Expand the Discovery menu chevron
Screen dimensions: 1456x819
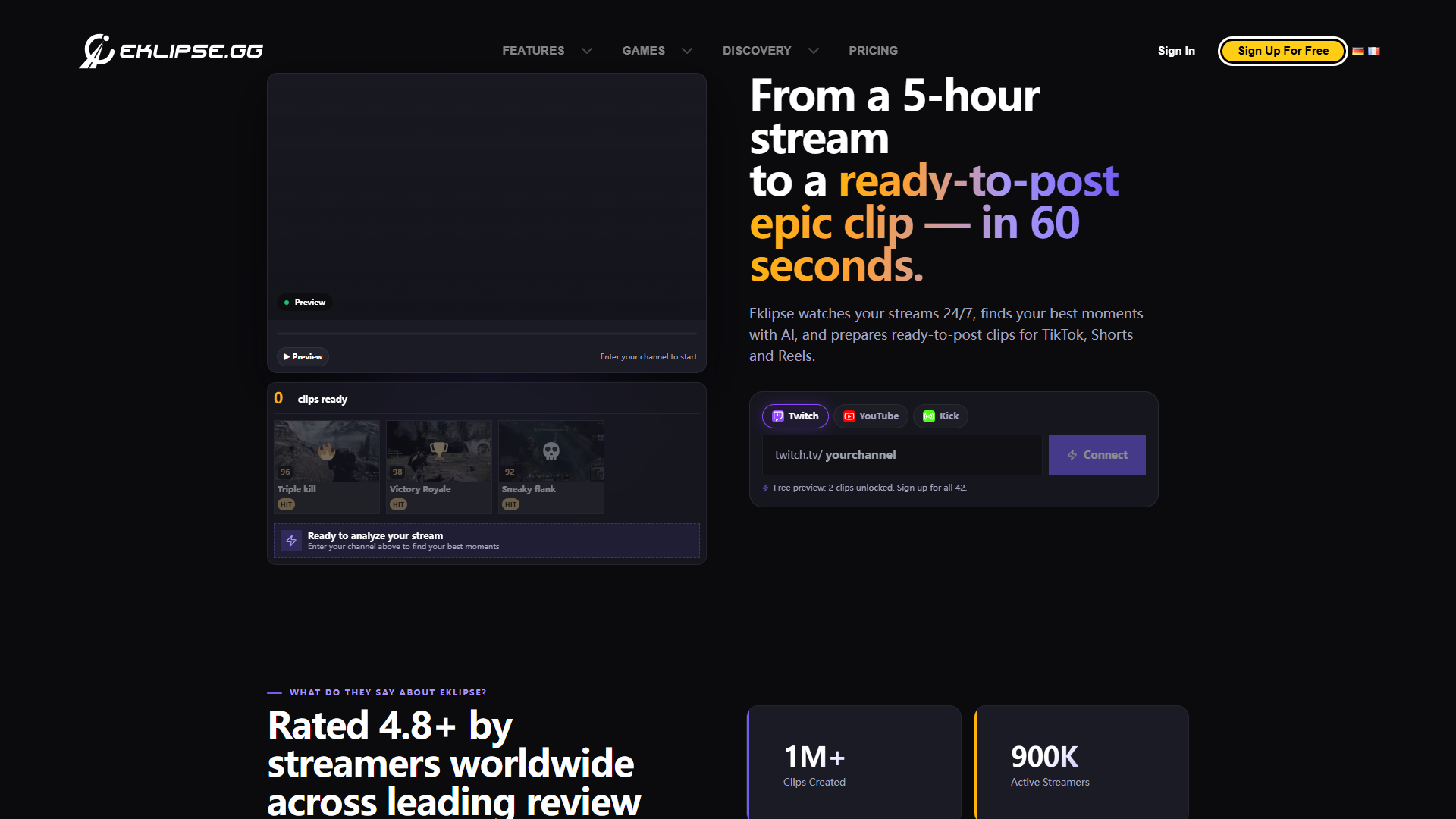[814, 51]
